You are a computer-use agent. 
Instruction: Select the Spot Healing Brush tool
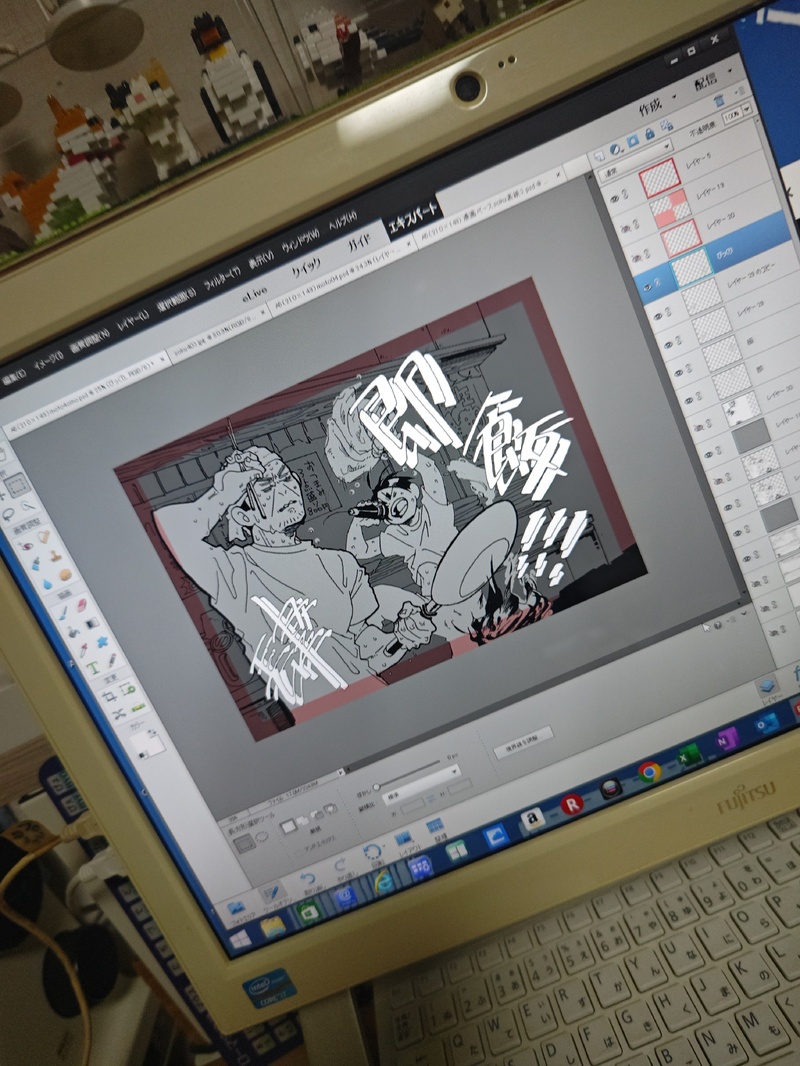coord(44,538)
